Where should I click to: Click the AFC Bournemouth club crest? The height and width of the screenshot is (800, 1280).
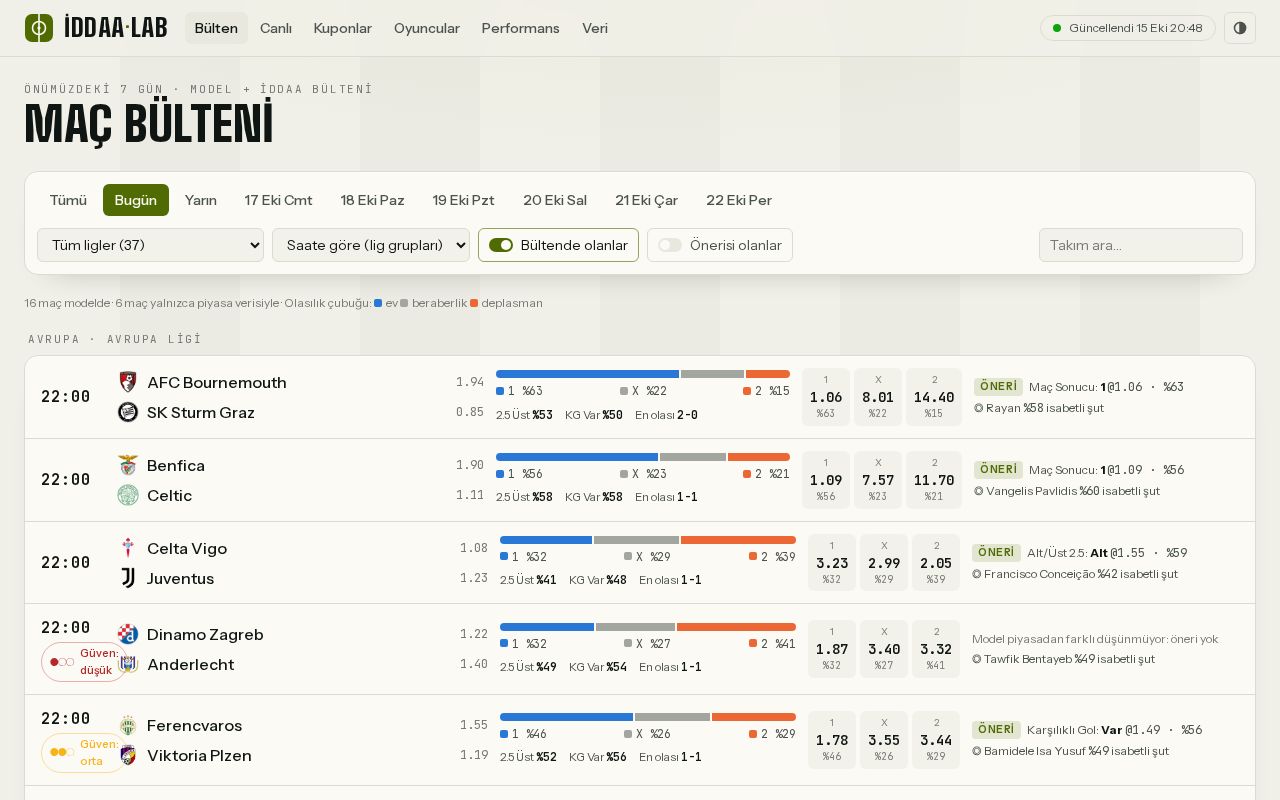tap(128, 382)
